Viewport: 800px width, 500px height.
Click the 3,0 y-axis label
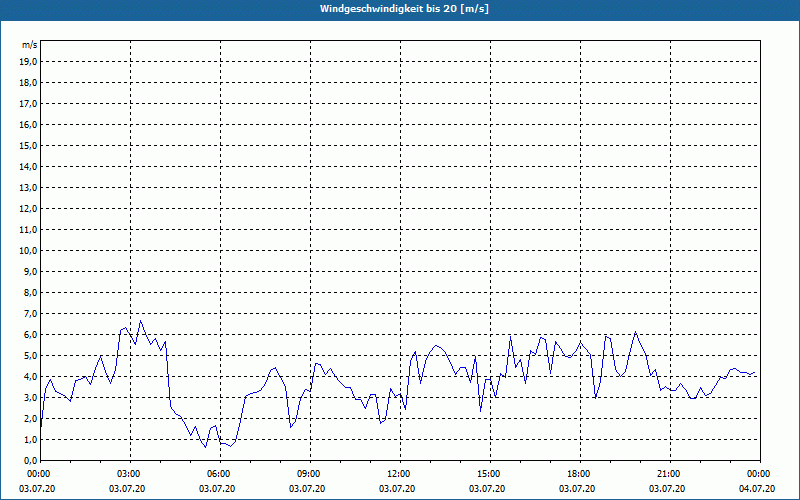point(30,397)
